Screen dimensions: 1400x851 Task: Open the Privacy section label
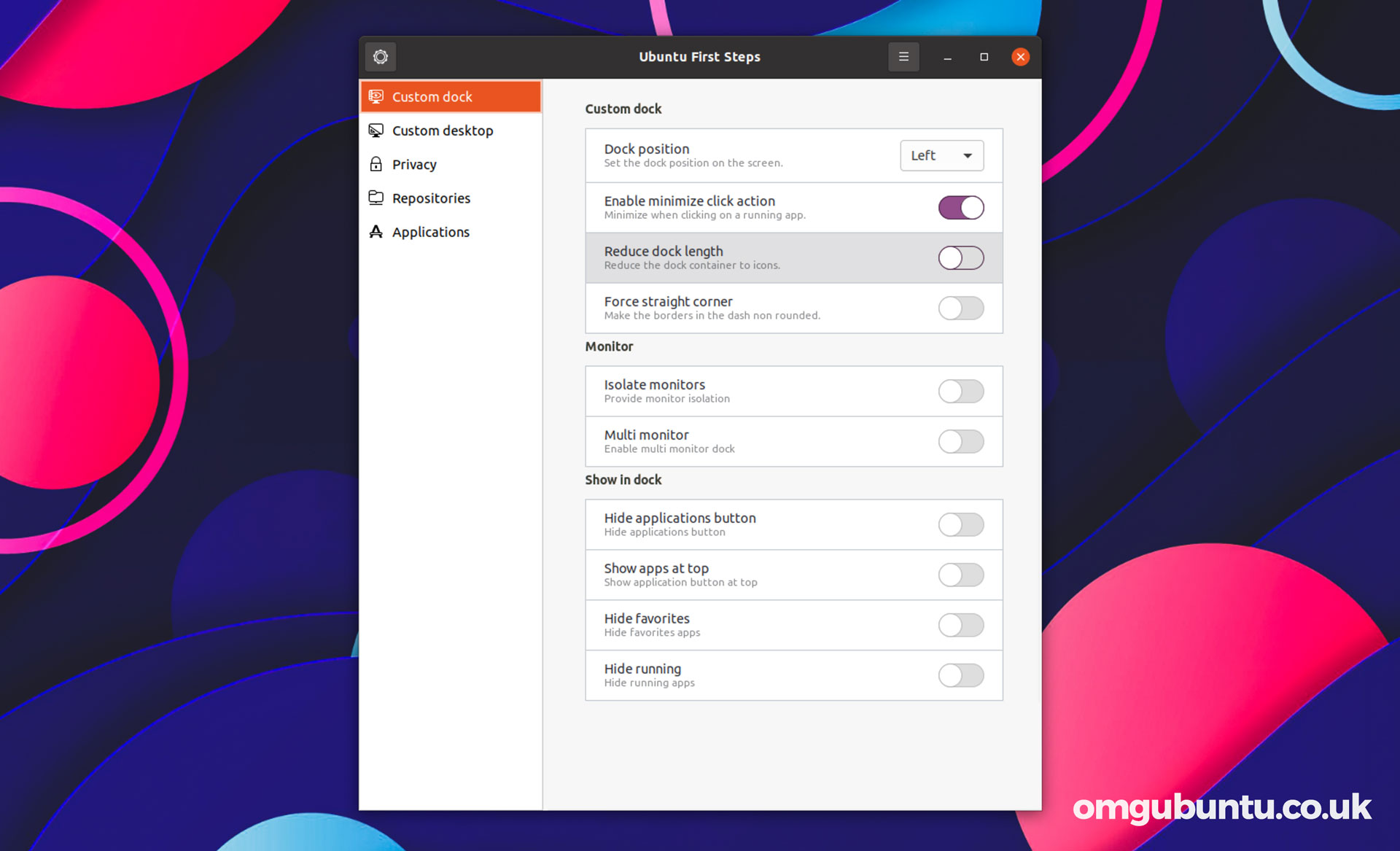click(x=414, y=165)
